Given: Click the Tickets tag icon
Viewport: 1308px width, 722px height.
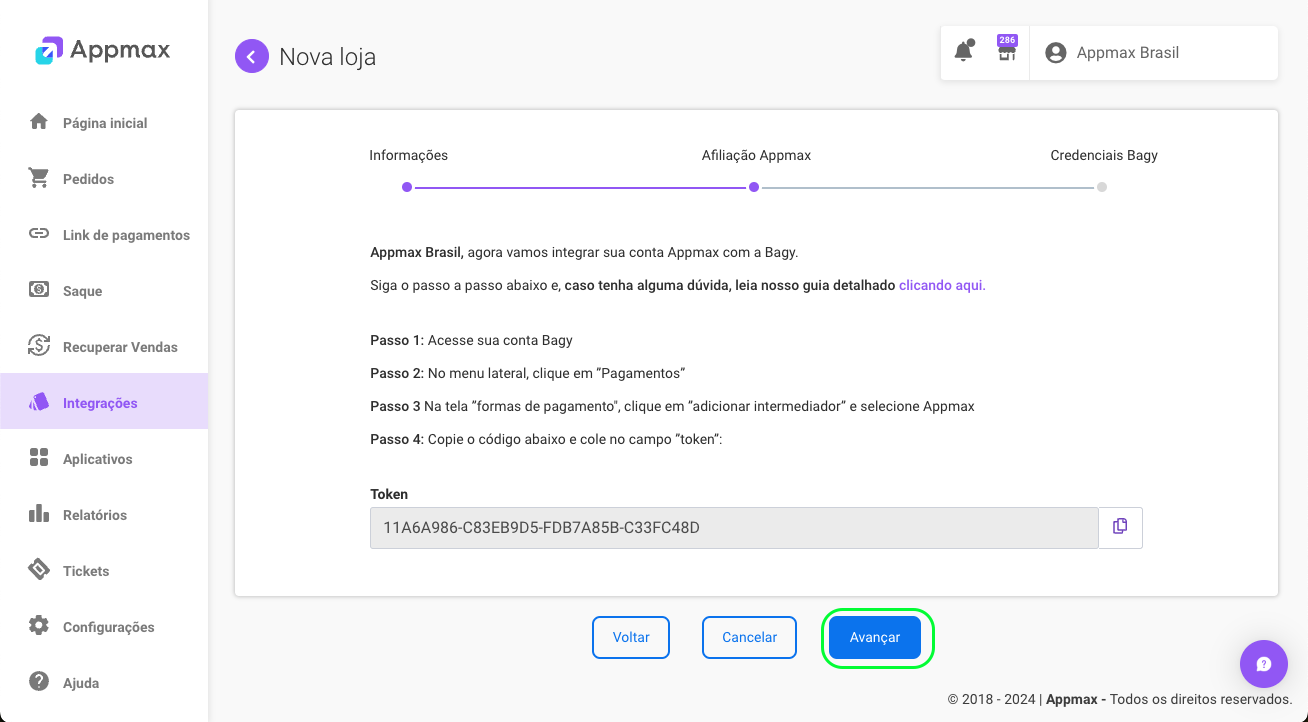Looking at the screenshot, I should pos(39,570).
